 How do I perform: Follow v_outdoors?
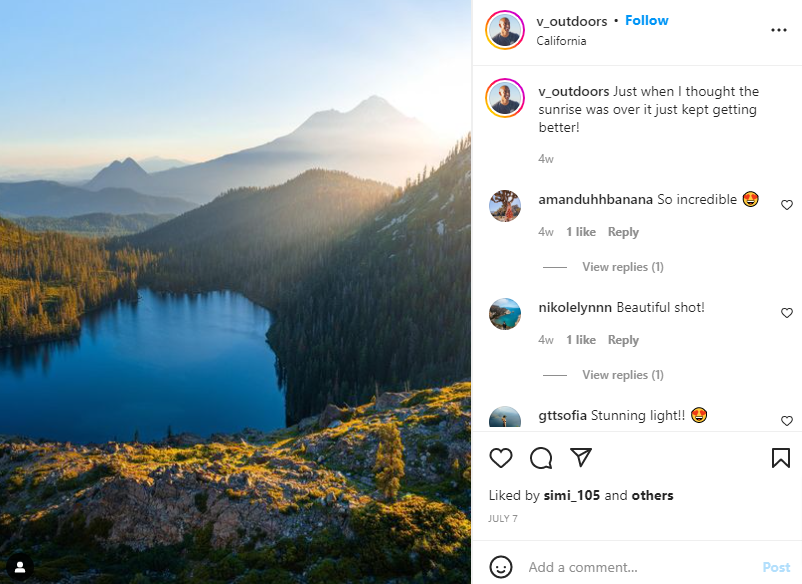coord(647,21)
